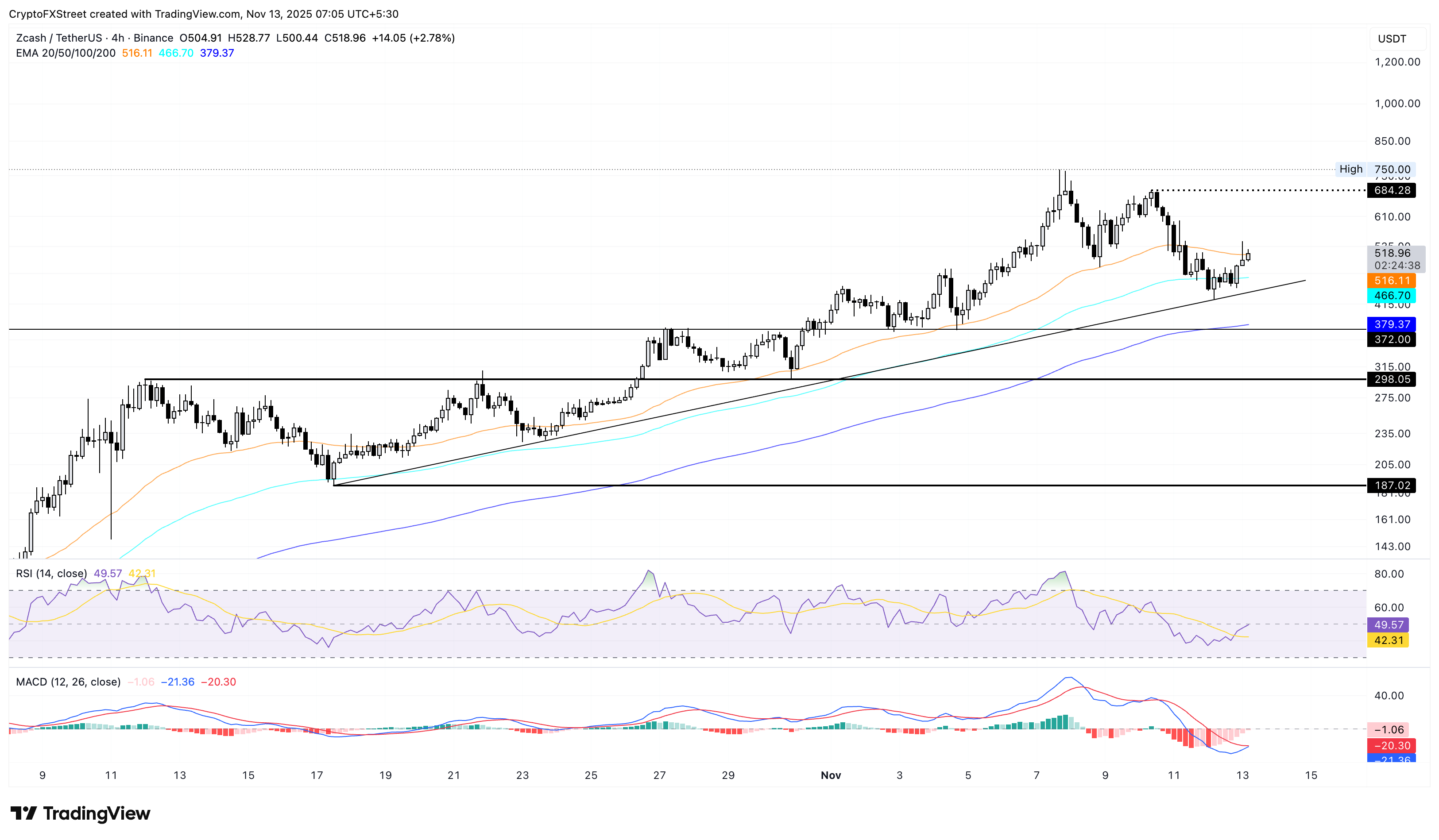This screenshot has width=1439, height=840.
Task: Click the USDT currency button
Action: pos(1397,39)
